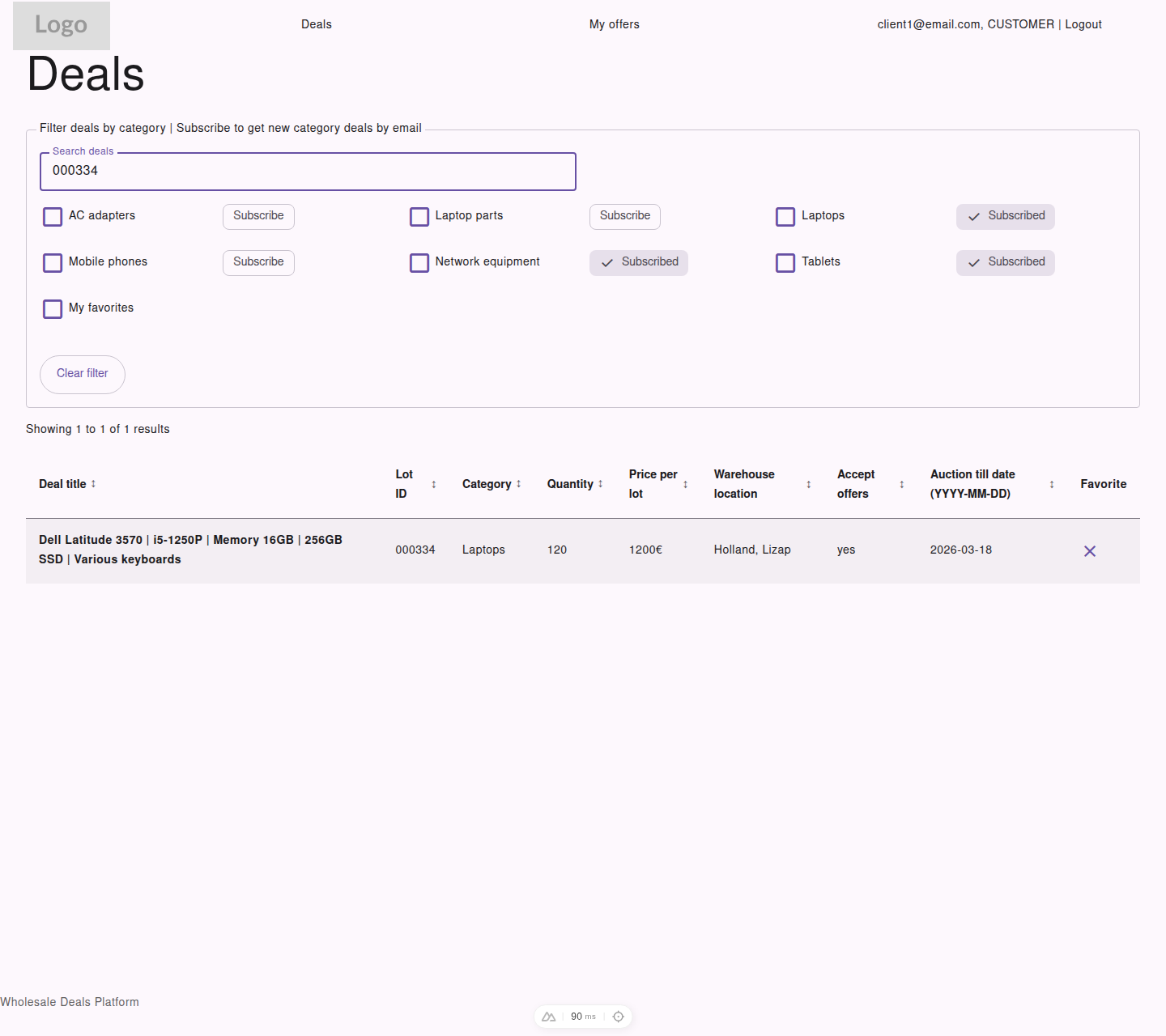This screenshot has height=1036, width=1166.
Task: Open the My offers page
Action: click(614, 24)
